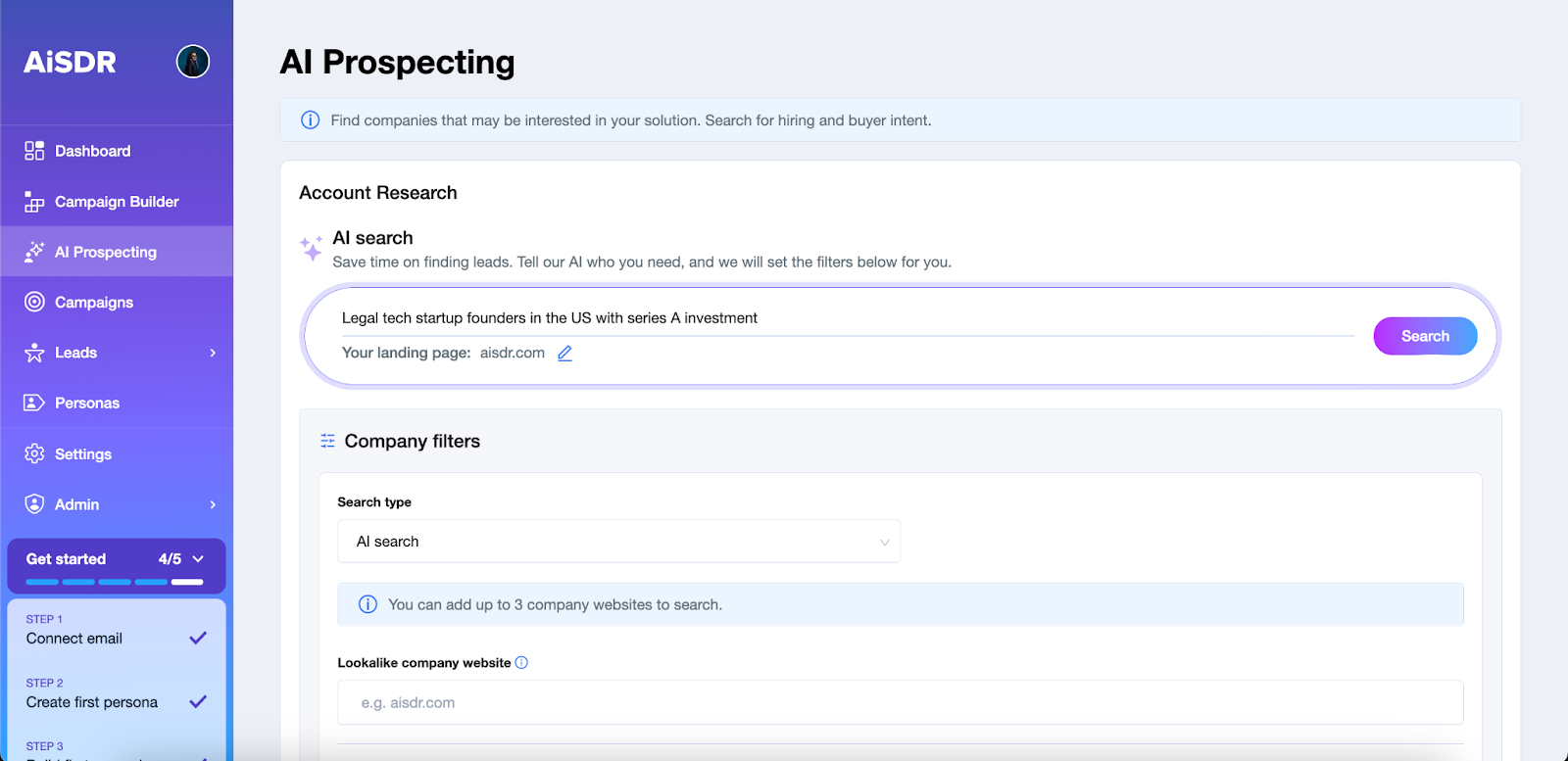Screen dimensions: 1568x761
Task: Click the Lookalike company website label
Action: pos(424,663)
